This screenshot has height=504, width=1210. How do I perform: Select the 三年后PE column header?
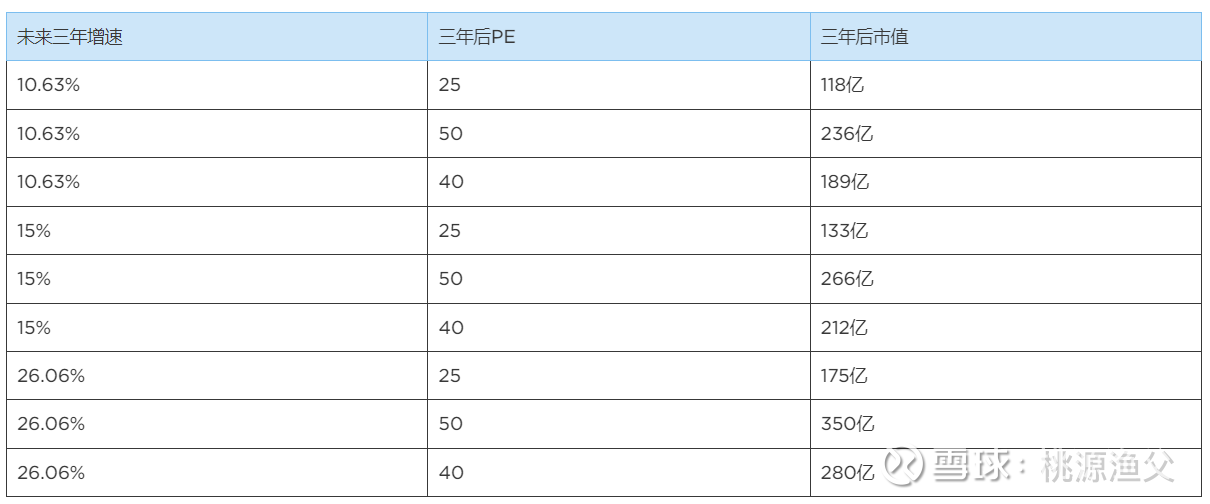click(x=477, y=37)
